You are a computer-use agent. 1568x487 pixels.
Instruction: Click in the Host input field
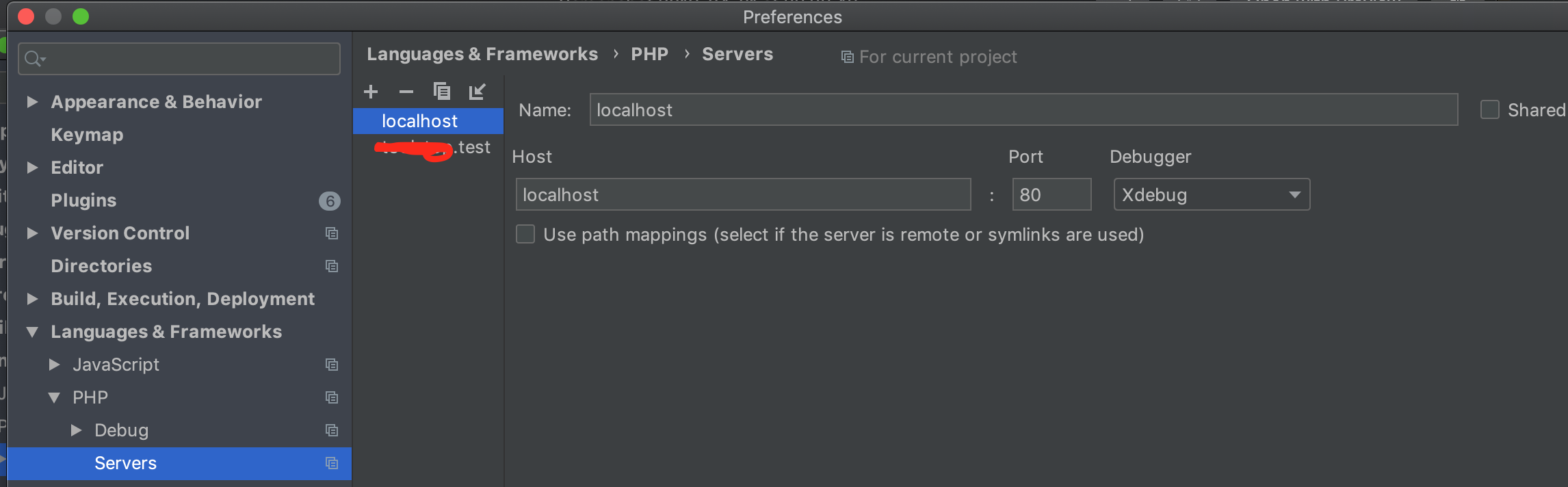pyautogui.click(x=743, y=195)
